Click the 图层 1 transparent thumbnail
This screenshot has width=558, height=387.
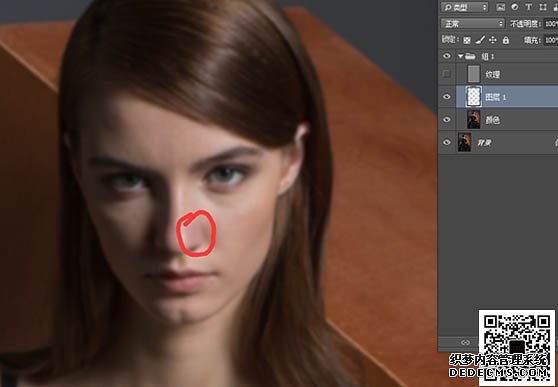474,97
